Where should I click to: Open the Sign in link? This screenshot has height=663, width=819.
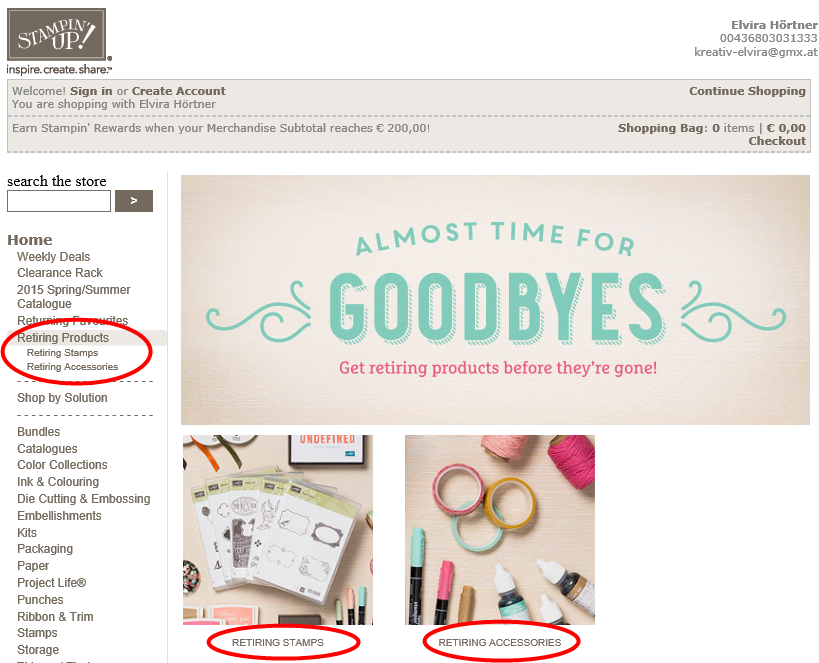click(x=91, y=91)
